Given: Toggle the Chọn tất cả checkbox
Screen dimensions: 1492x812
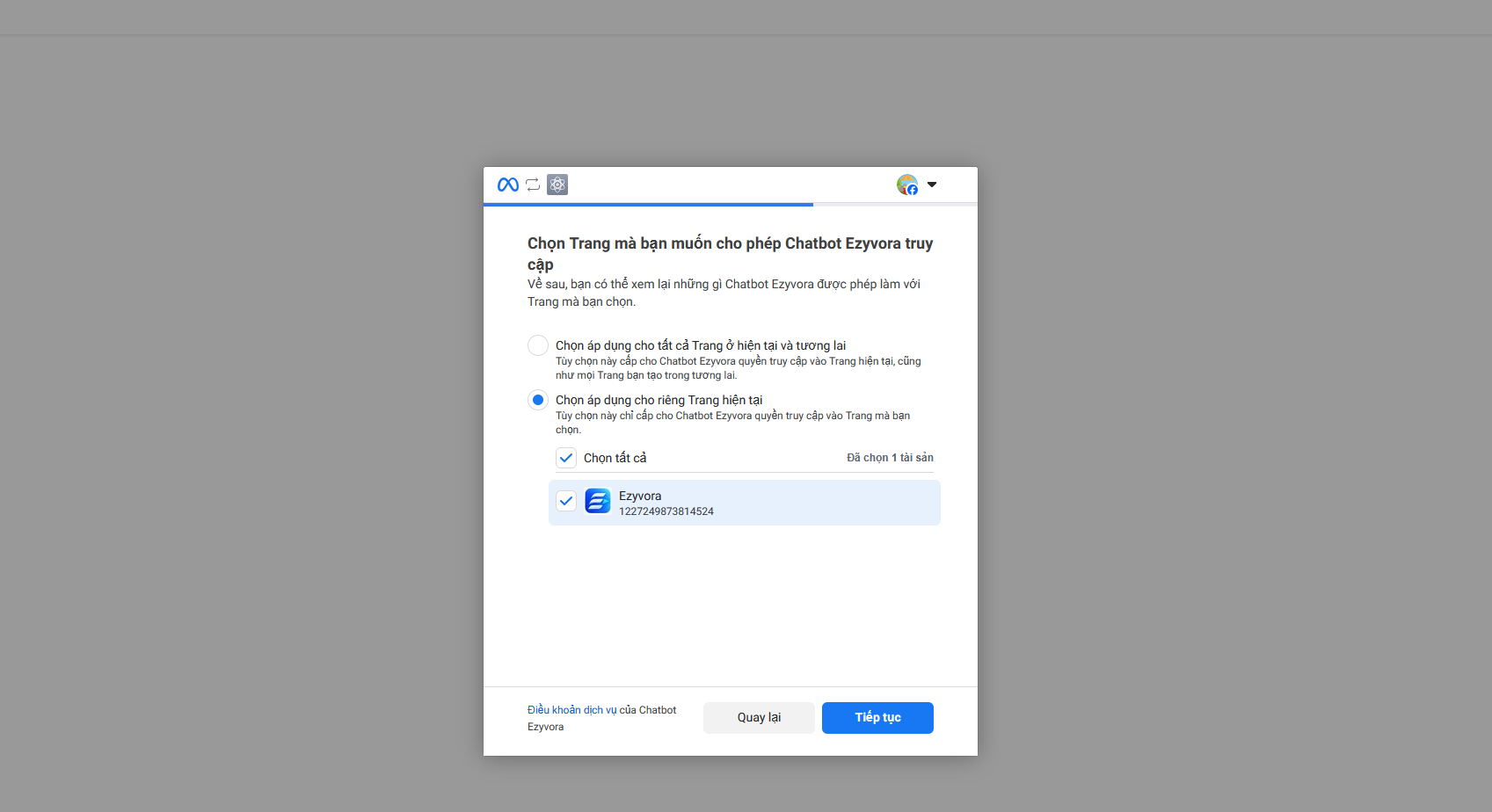Looking at the screenshot, I should [566, 458].
